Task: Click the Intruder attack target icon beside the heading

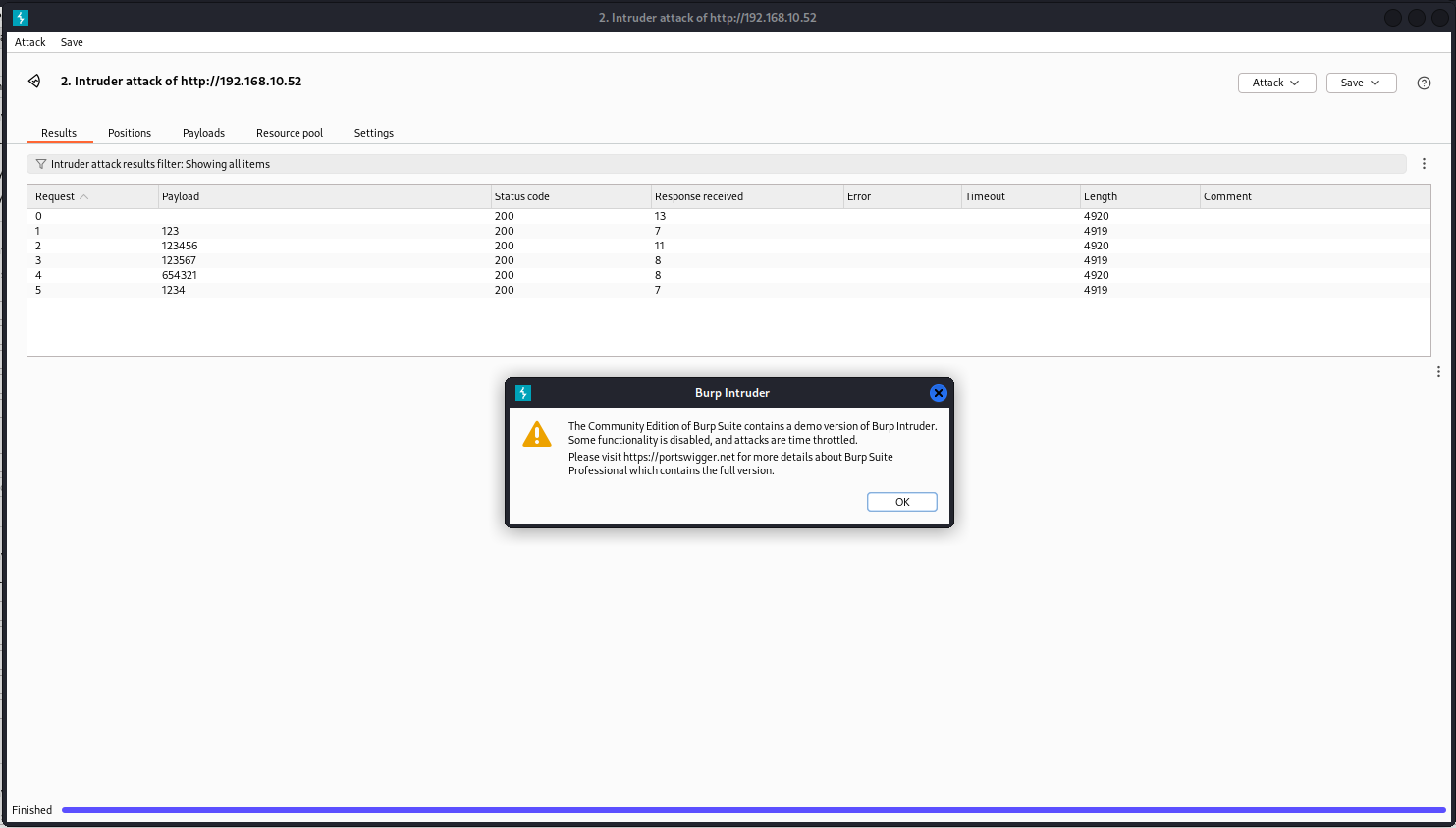Action: click(x=34, y=82)
